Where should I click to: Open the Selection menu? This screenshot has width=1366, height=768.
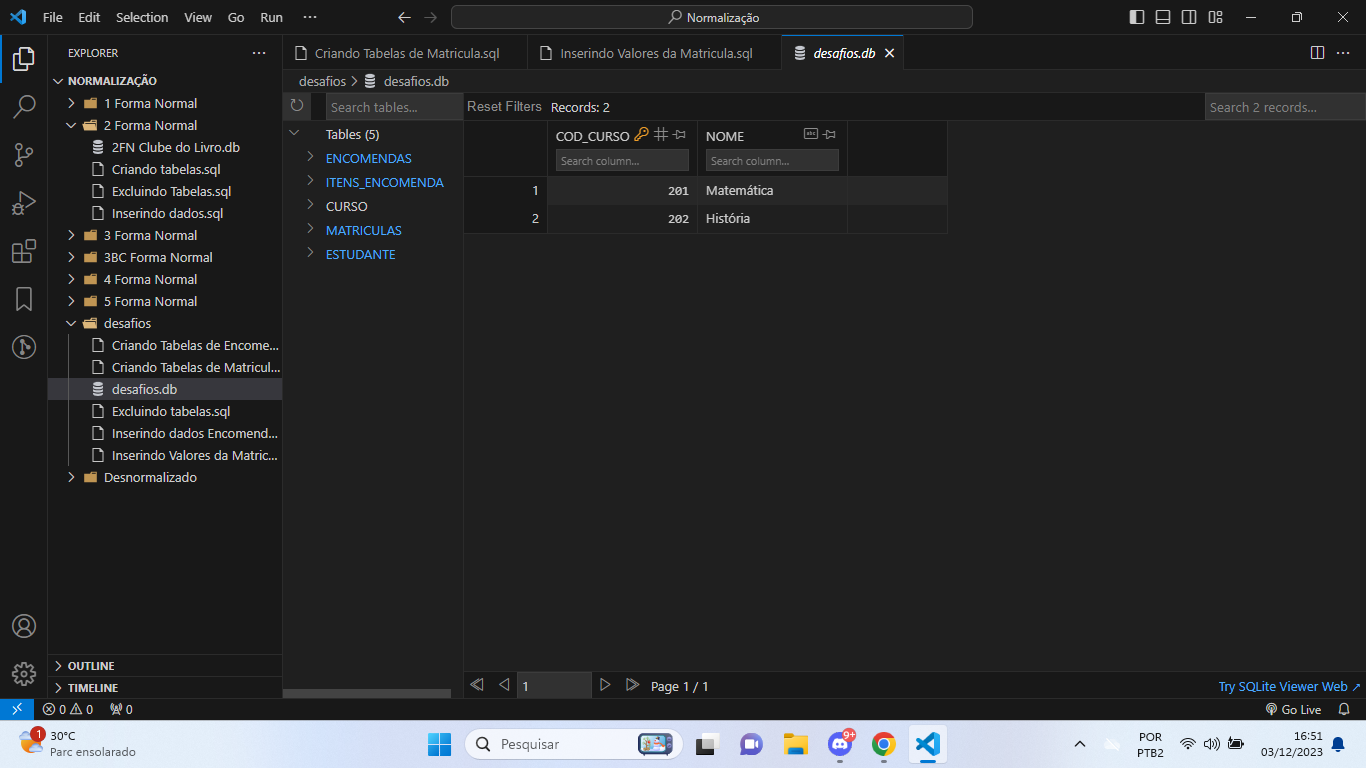[142, 17]
